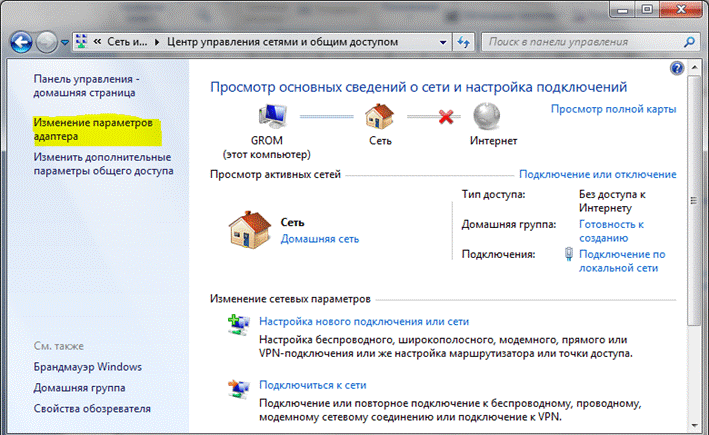Click the red X connection error icon

(x=435, y=116)
